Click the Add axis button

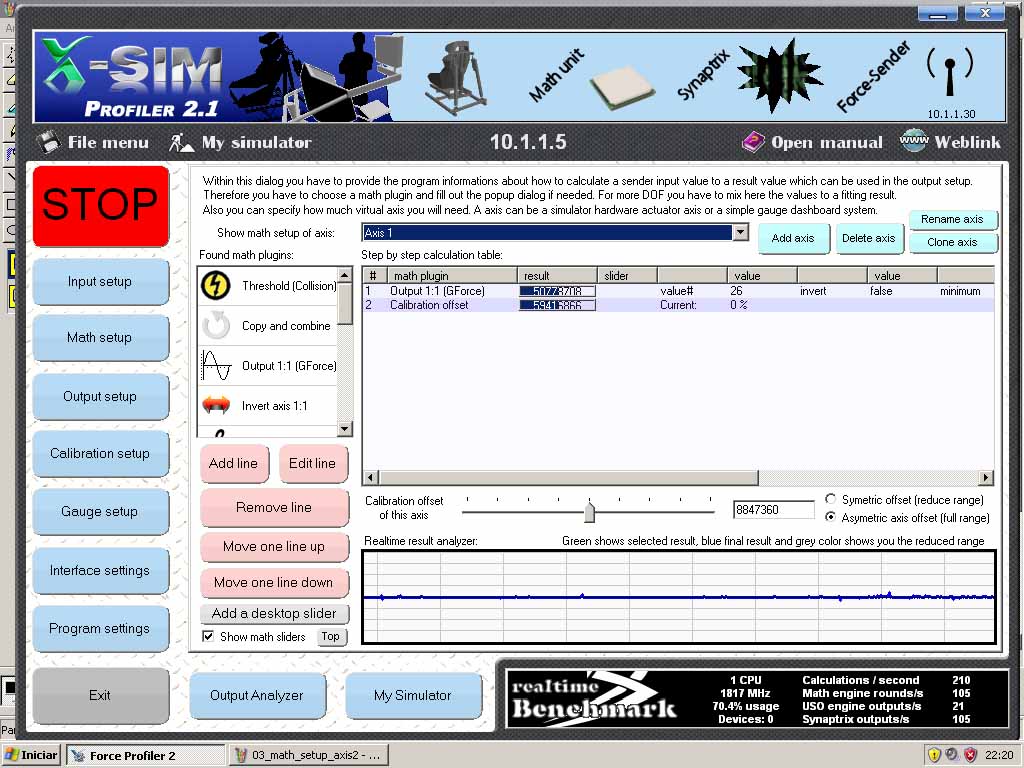(x=793, y=239)
